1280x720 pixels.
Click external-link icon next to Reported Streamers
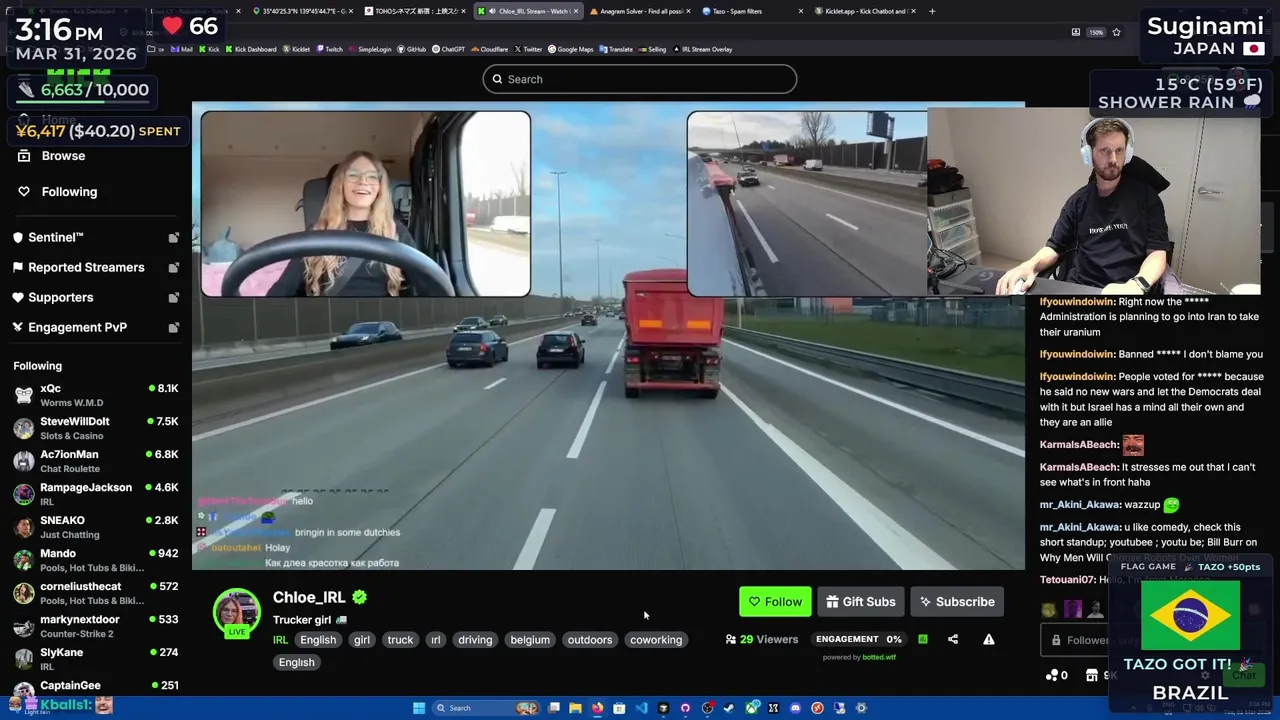coord(174,268)
